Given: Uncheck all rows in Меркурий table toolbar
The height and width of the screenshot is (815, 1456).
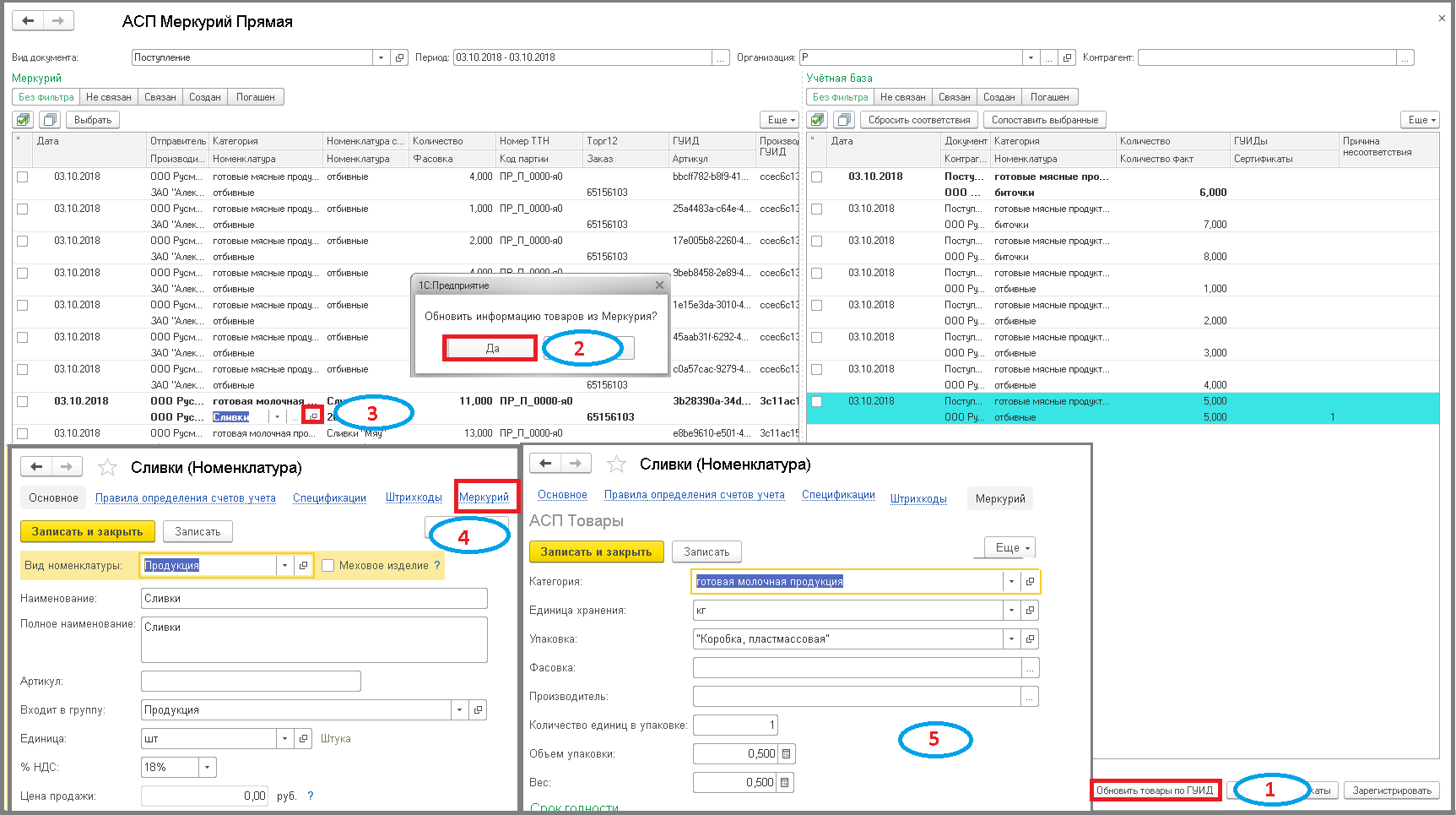Looking at the screenshot, I should click(50, 120).
